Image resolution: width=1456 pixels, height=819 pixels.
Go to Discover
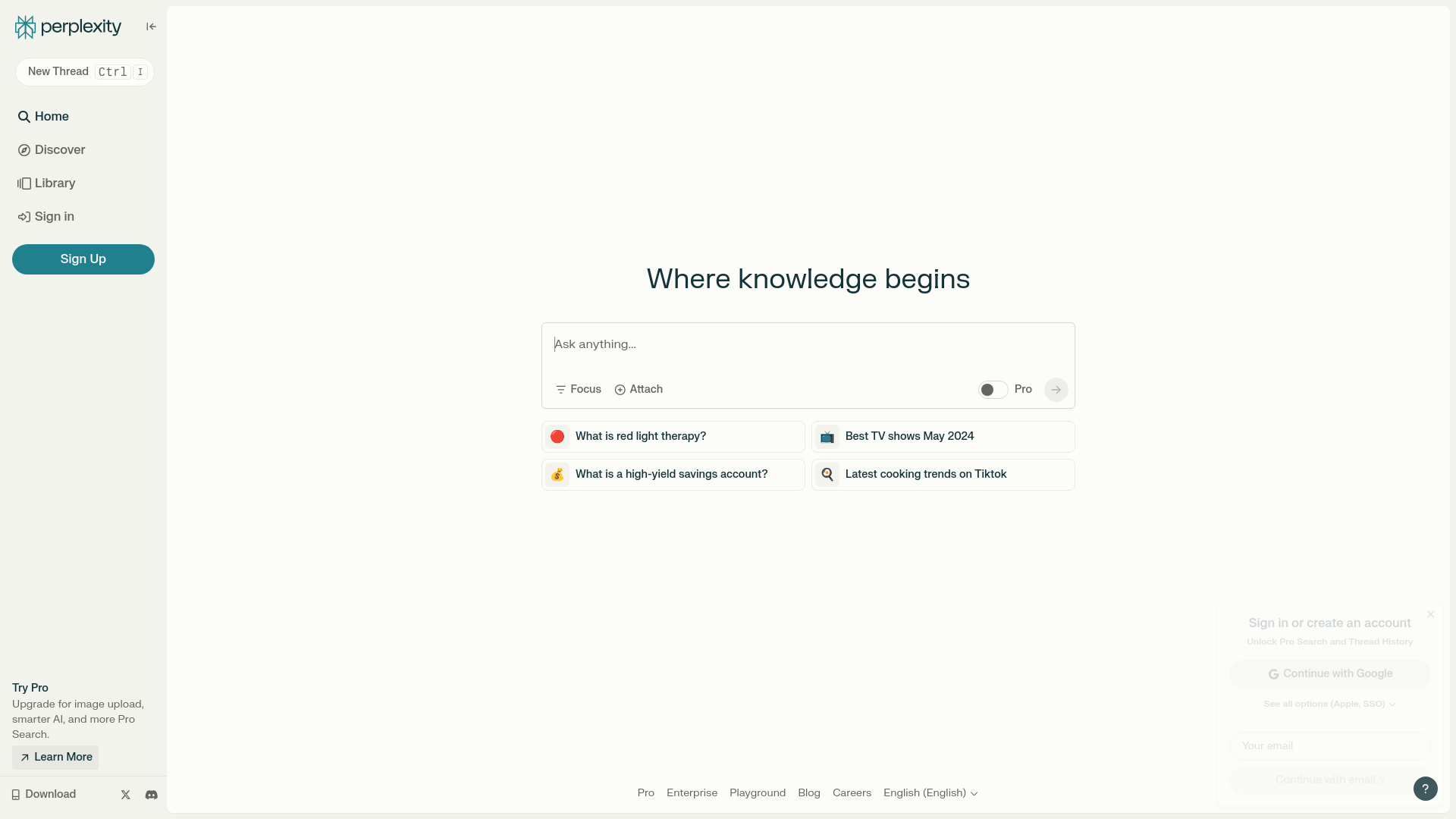(52, 150)
